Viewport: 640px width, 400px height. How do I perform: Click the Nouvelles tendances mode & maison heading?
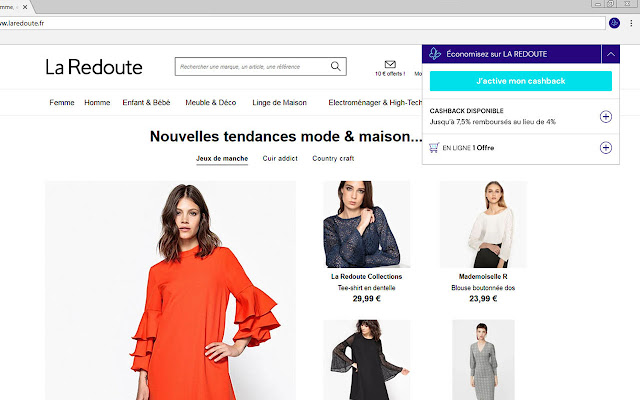pos(286,136)
